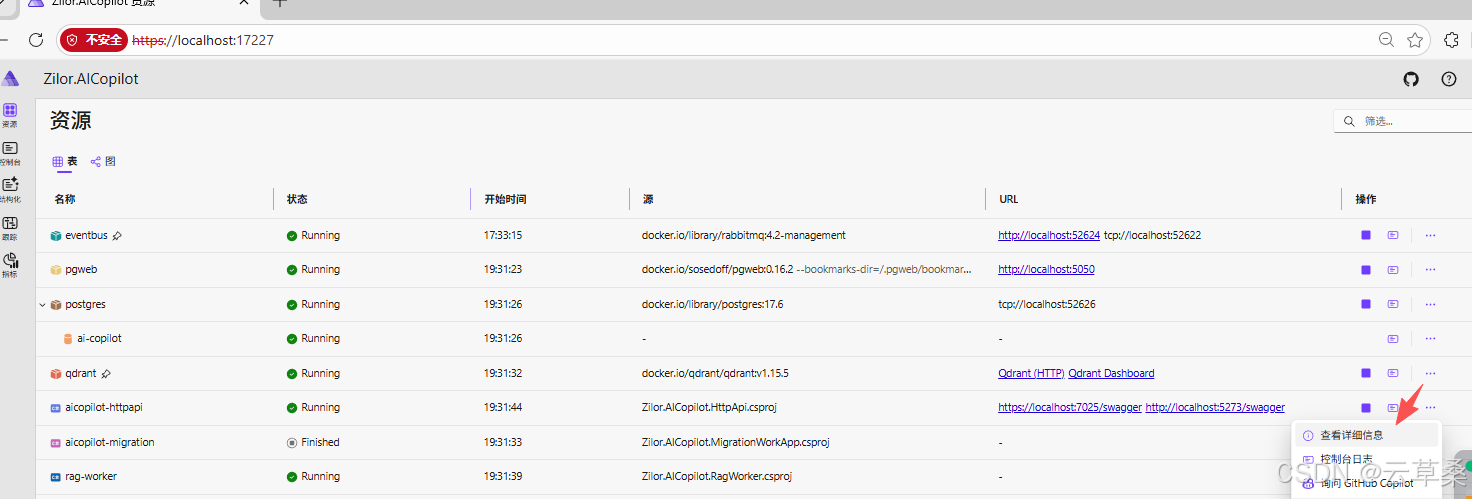Screen dimensions: 1472x499
Task: Open the Qdrant Dashboard link
Action: pos(1111,374)
